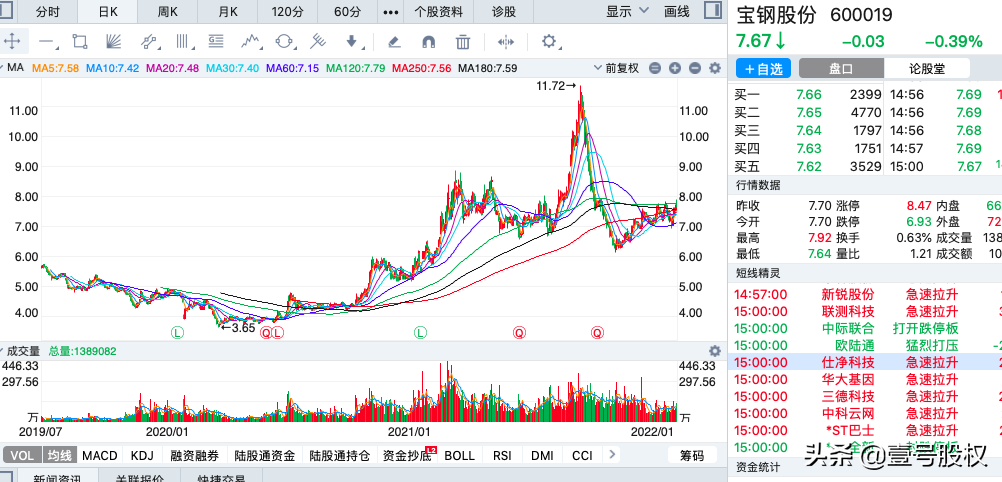Click 中际联合 in the 短线精灵 list
Viewport: 1002px width, 482px height.
[x=847, y=329]
